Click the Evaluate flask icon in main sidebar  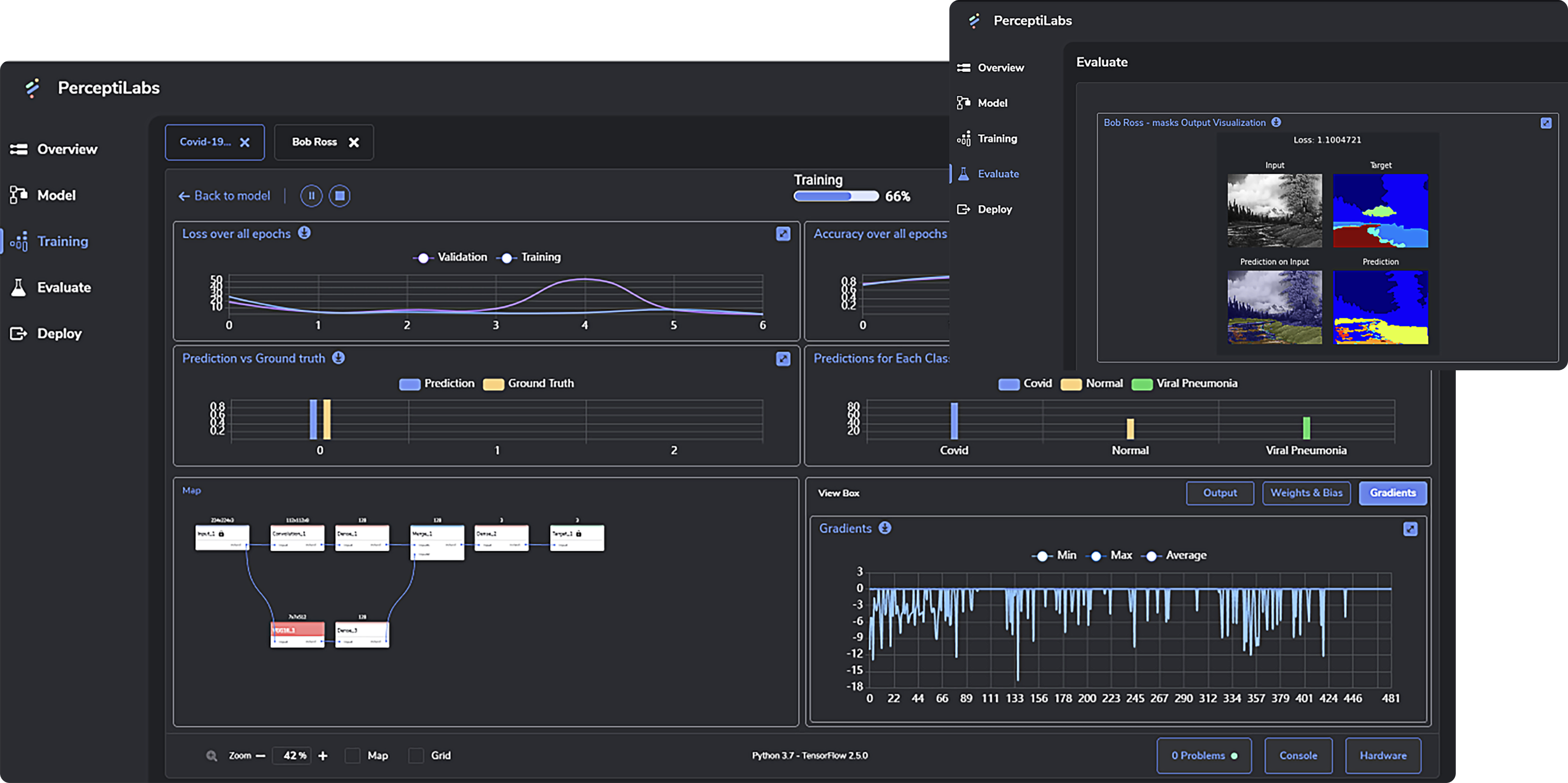[x=19, y=288]
